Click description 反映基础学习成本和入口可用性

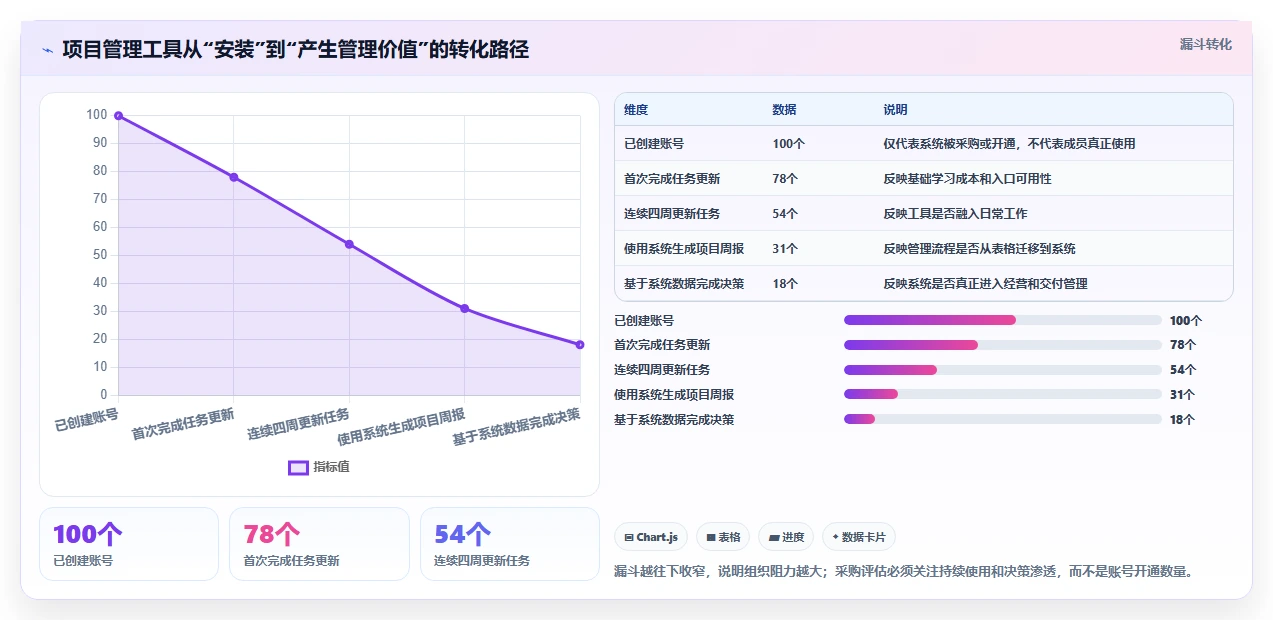967,179
